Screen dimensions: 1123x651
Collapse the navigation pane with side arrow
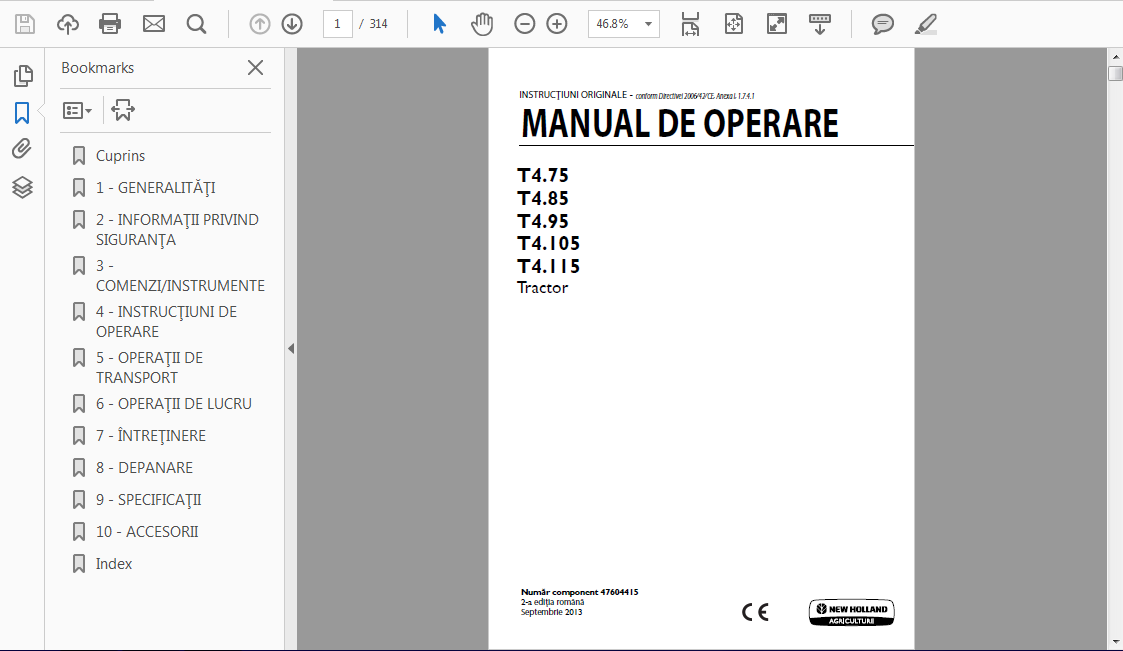[291, 349]
